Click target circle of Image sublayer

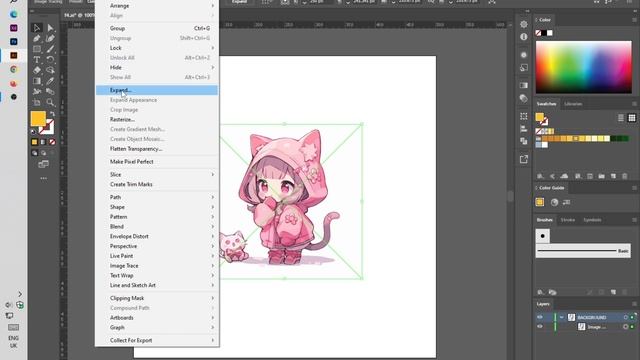coord(625,327)
